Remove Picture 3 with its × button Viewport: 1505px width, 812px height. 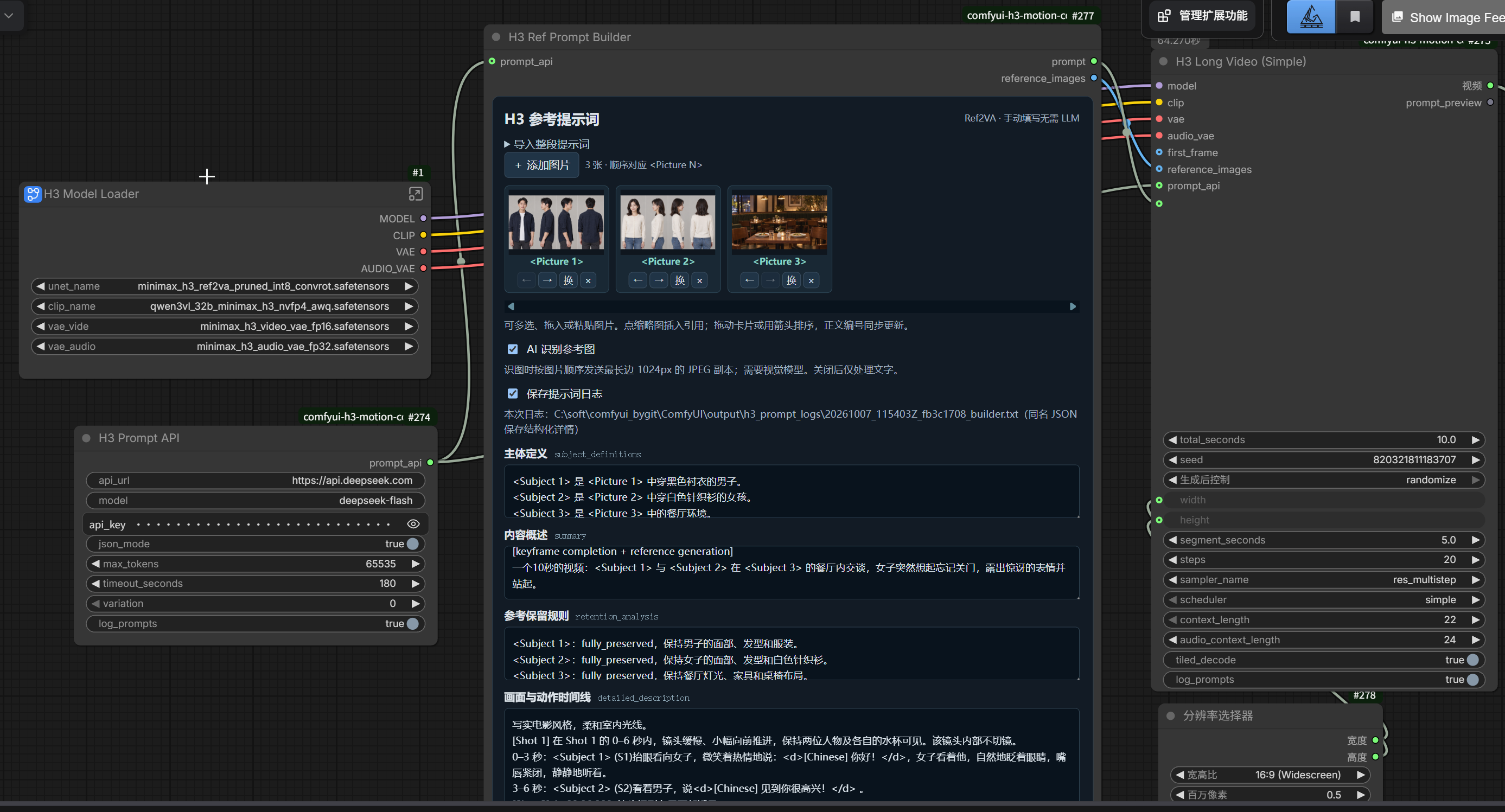[811, 280]
